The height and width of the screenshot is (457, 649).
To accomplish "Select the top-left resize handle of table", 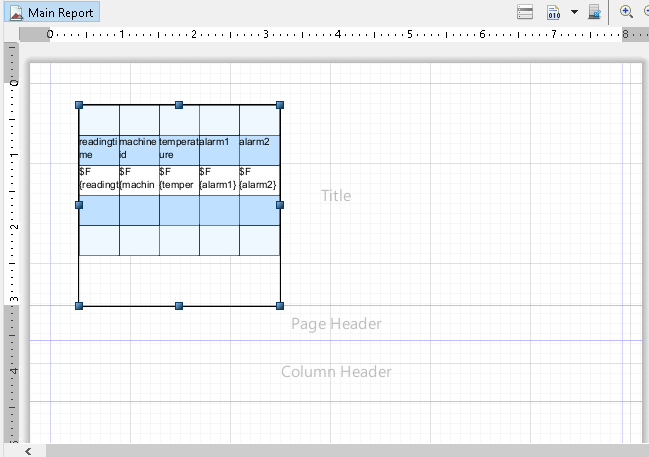I will 79,105.
